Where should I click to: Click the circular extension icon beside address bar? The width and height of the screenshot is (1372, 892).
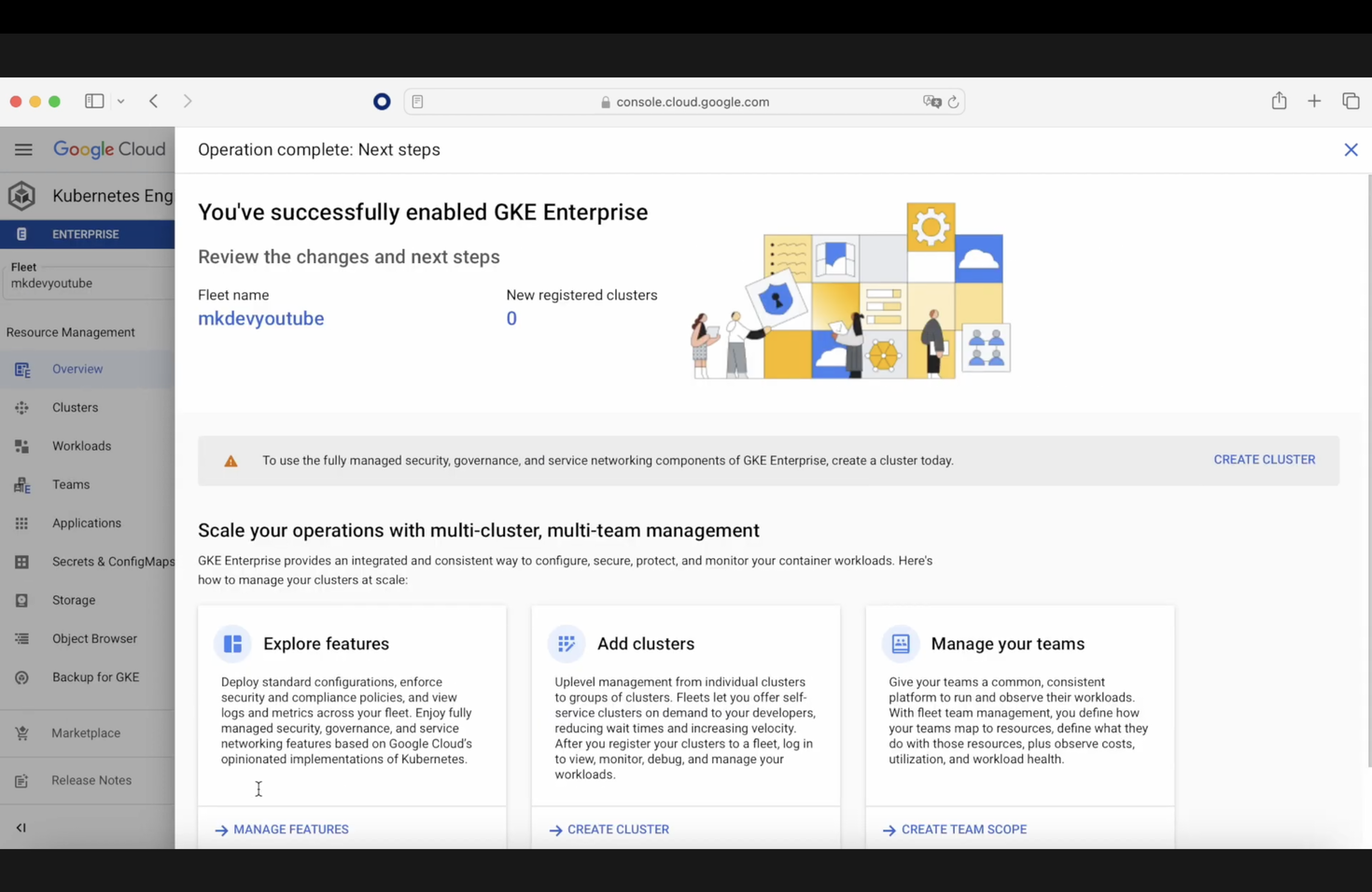(x=382, y=102)
